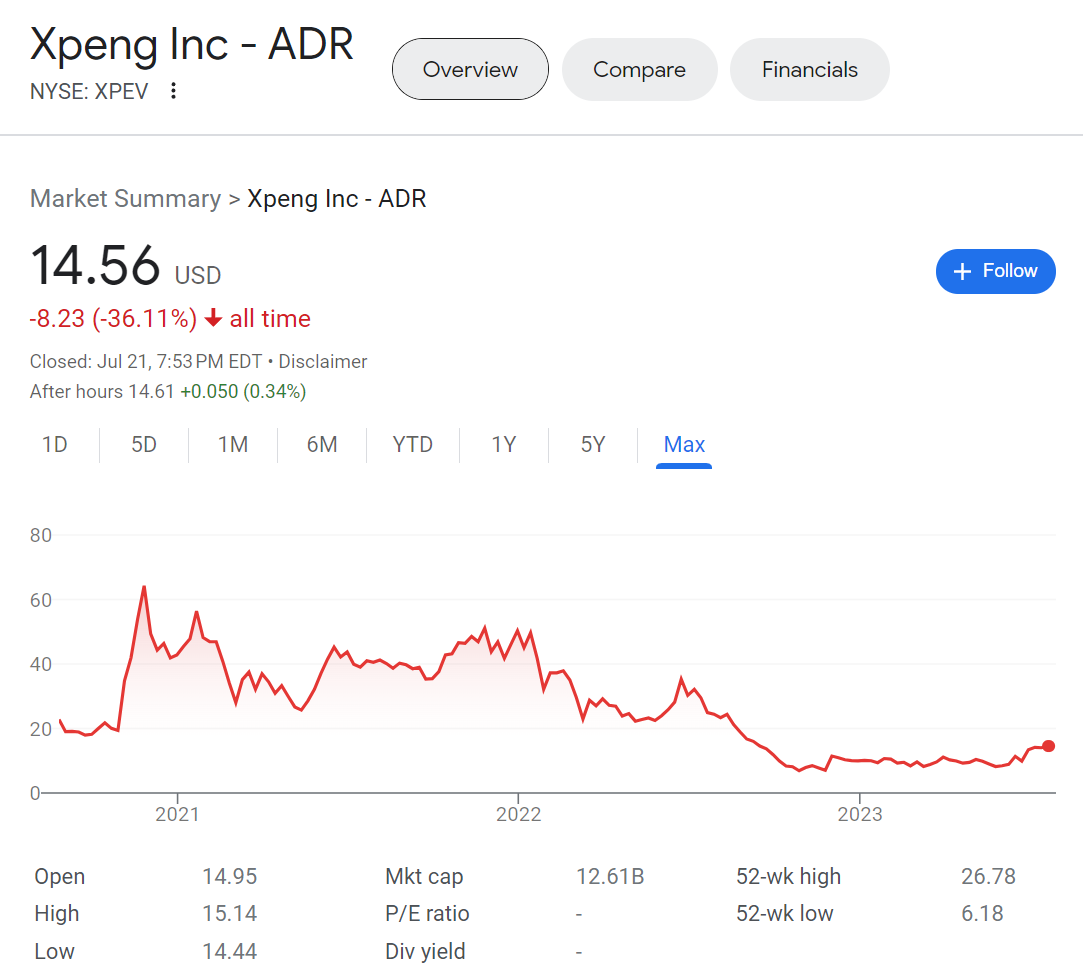The image size is (1083, 978).
Task: Click the USD currency label
Action: [198, 275]
